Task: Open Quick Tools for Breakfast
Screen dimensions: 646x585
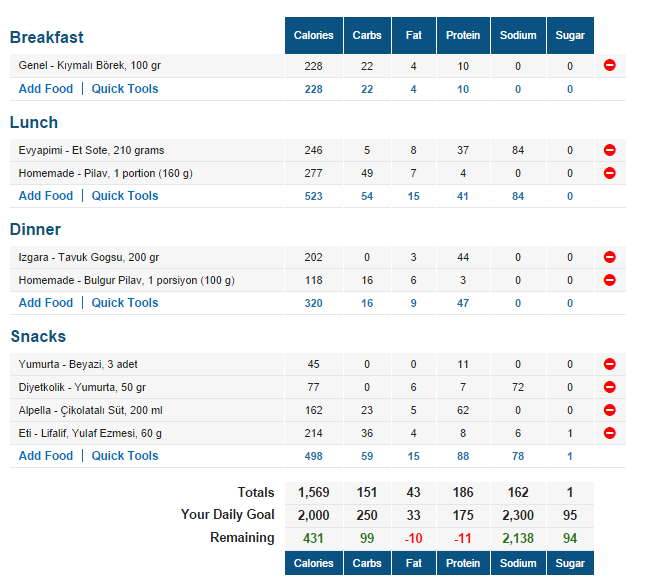Action: tap(125, 89)
